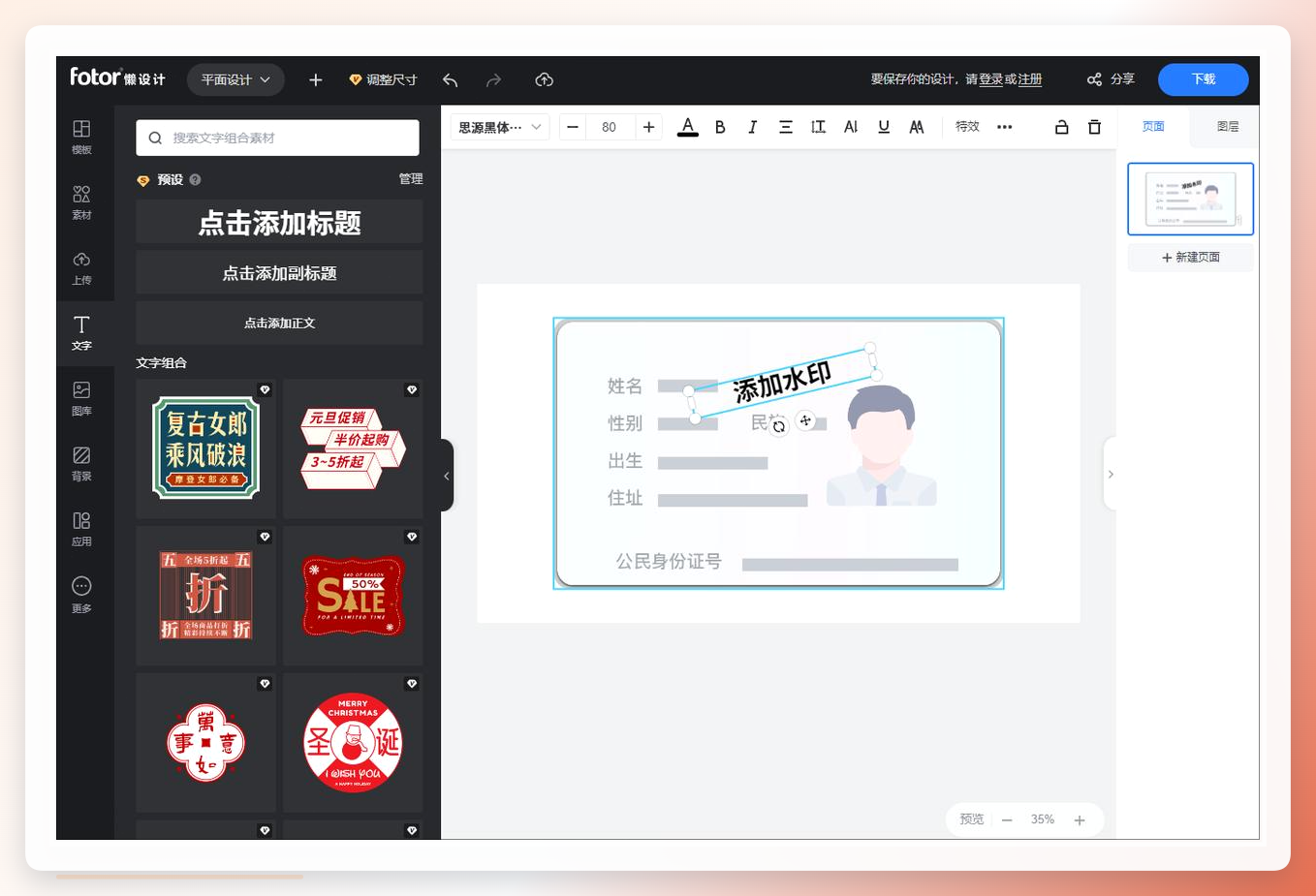Click 点击添加标题 to add heading
Image resolution: width=1316 pixels, height=896 pixels.
tap(279, 222)
